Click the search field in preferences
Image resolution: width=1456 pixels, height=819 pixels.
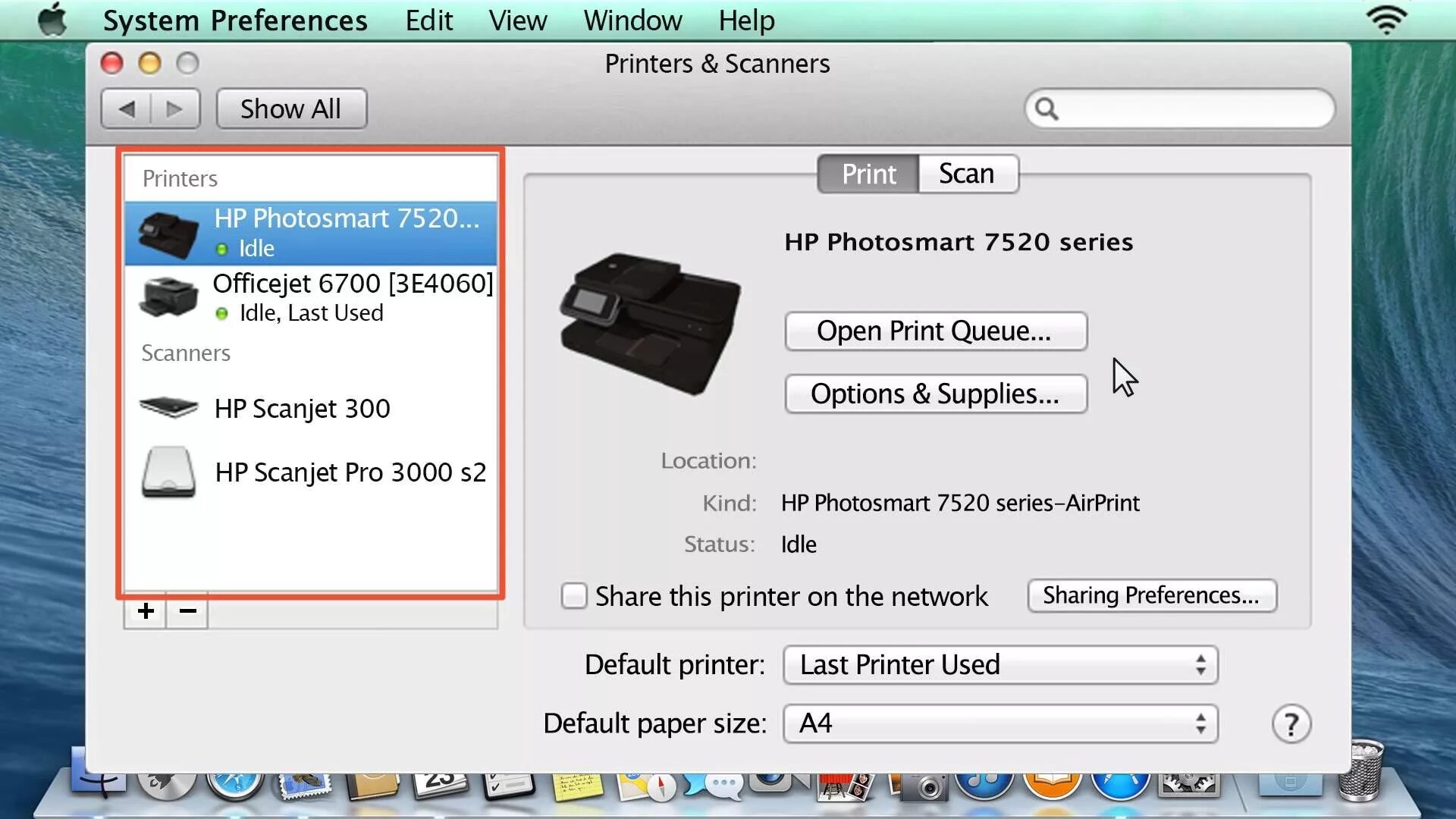point(1179,109)
